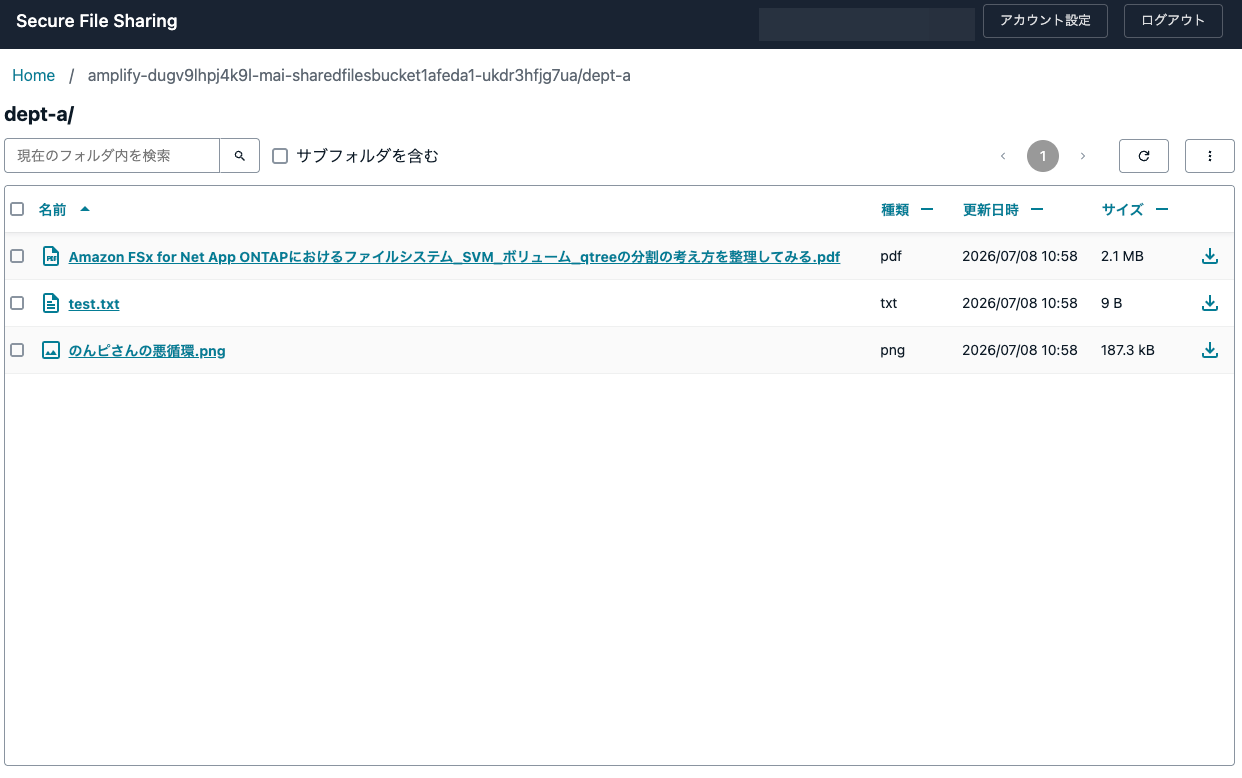The width and height of the screenshot is (1242, 778).
Task: Open the Amazon FSx for NetApp ONTAP PDF link
Action: click(454, 257)
